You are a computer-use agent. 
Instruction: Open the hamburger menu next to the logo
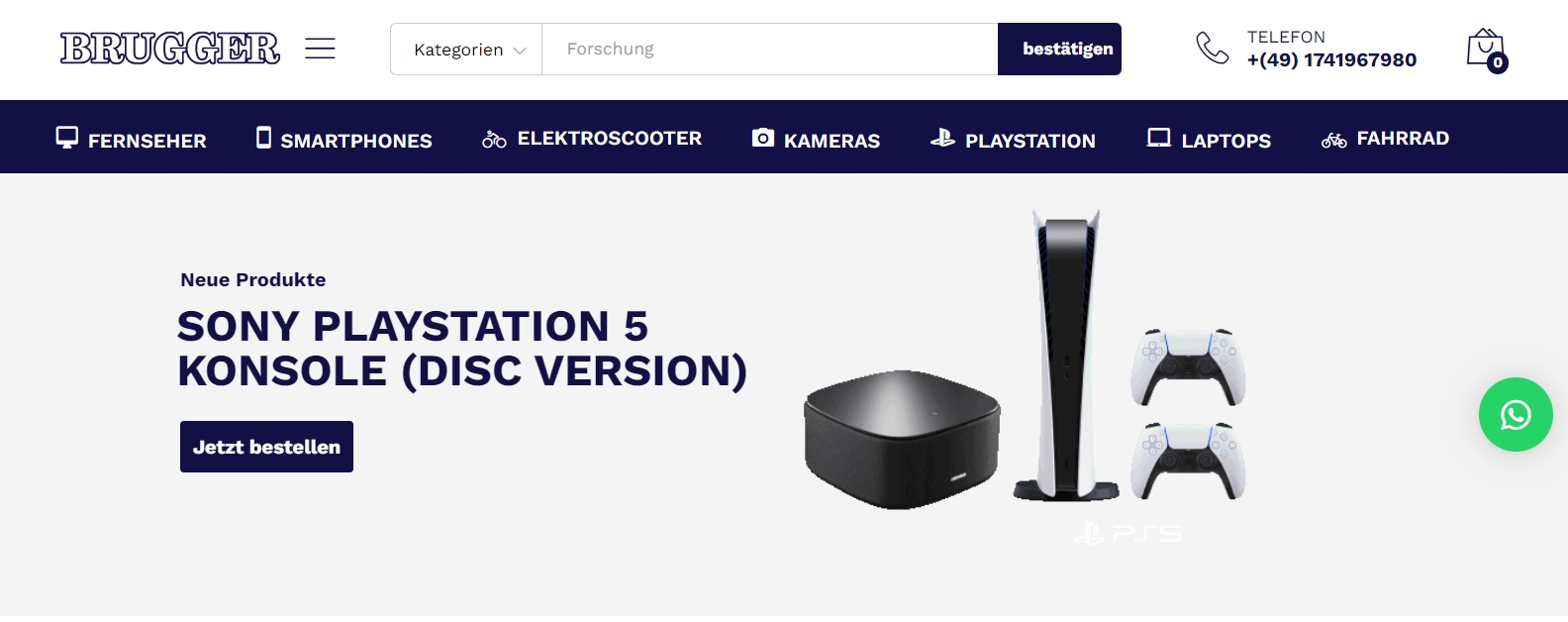point(320,49)
